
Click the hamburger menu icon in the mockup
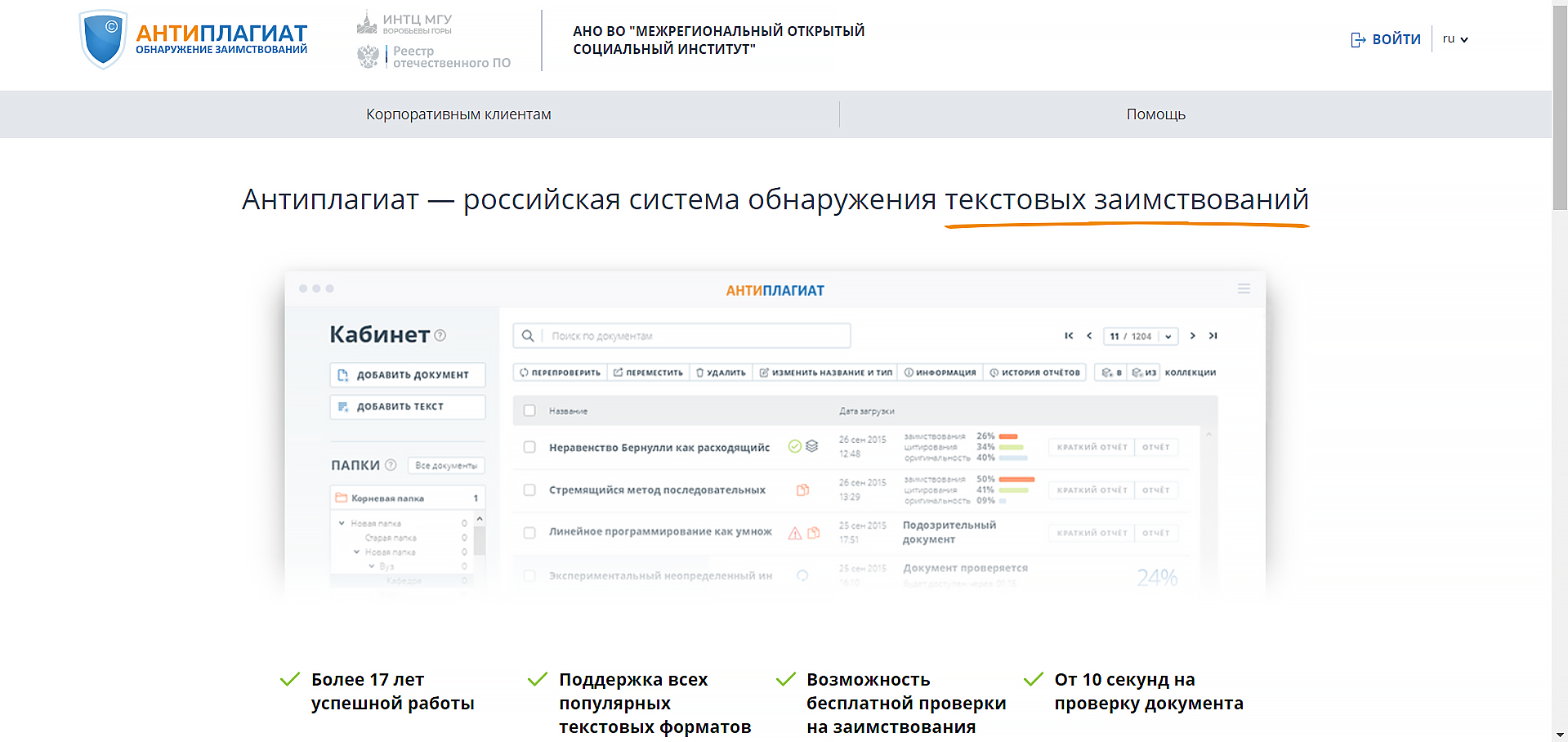tap(1244, 288)
